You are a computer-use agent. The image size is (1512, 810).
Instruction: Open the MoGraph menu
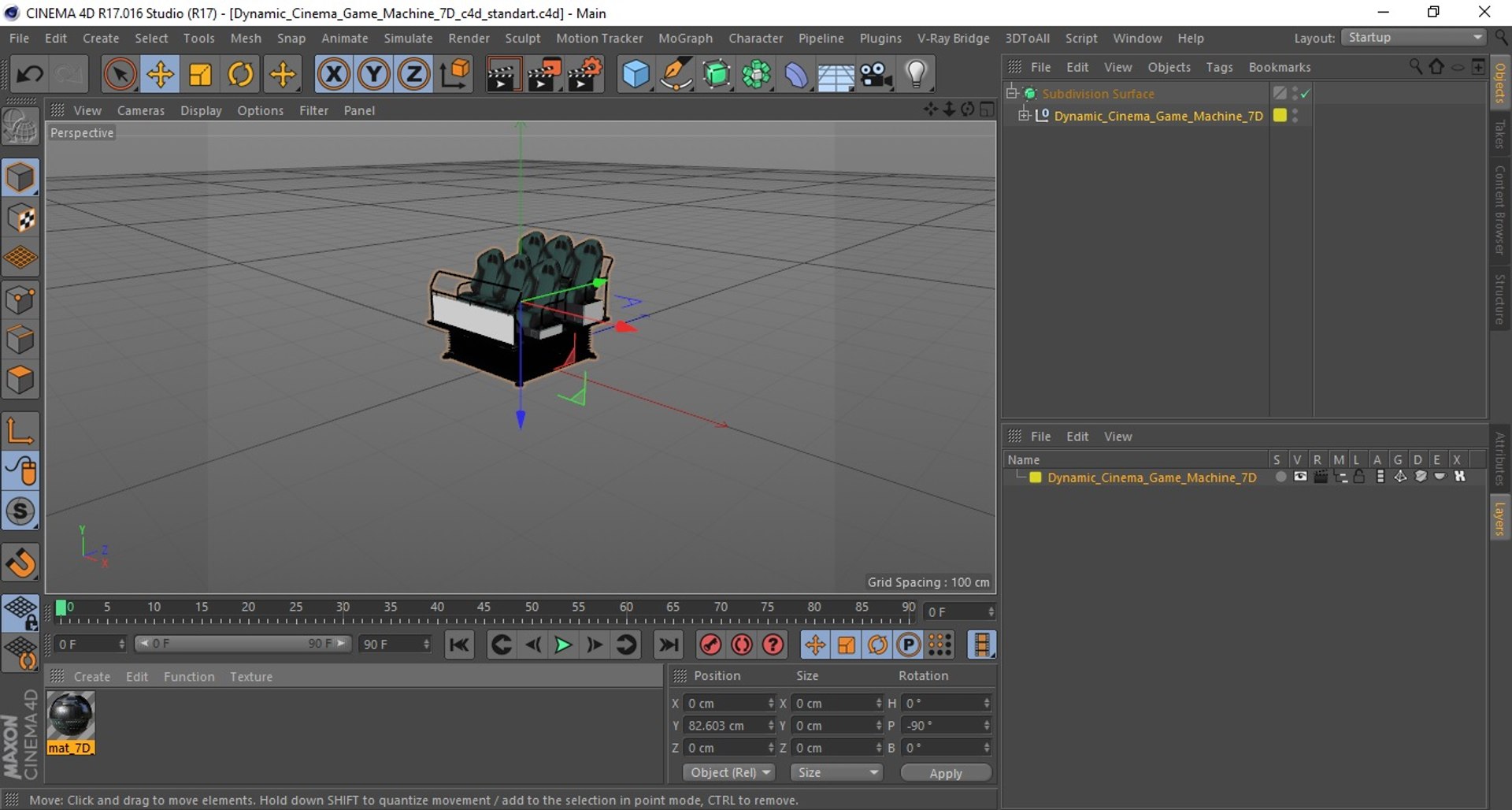click(685, 38)
